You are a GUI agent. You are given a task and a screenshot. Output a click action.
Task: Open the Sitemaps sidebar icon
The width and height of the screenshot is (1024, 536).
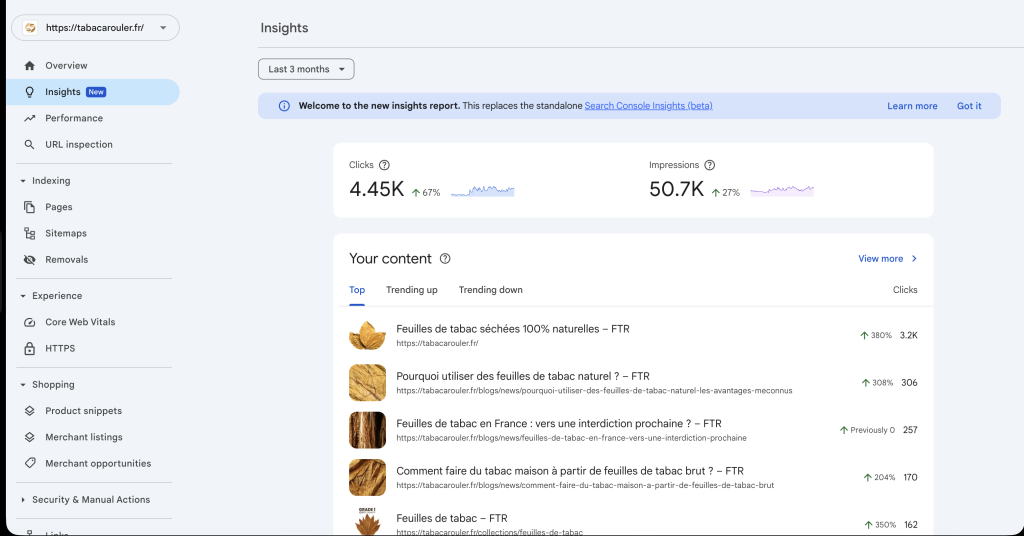tap(30, 234)
